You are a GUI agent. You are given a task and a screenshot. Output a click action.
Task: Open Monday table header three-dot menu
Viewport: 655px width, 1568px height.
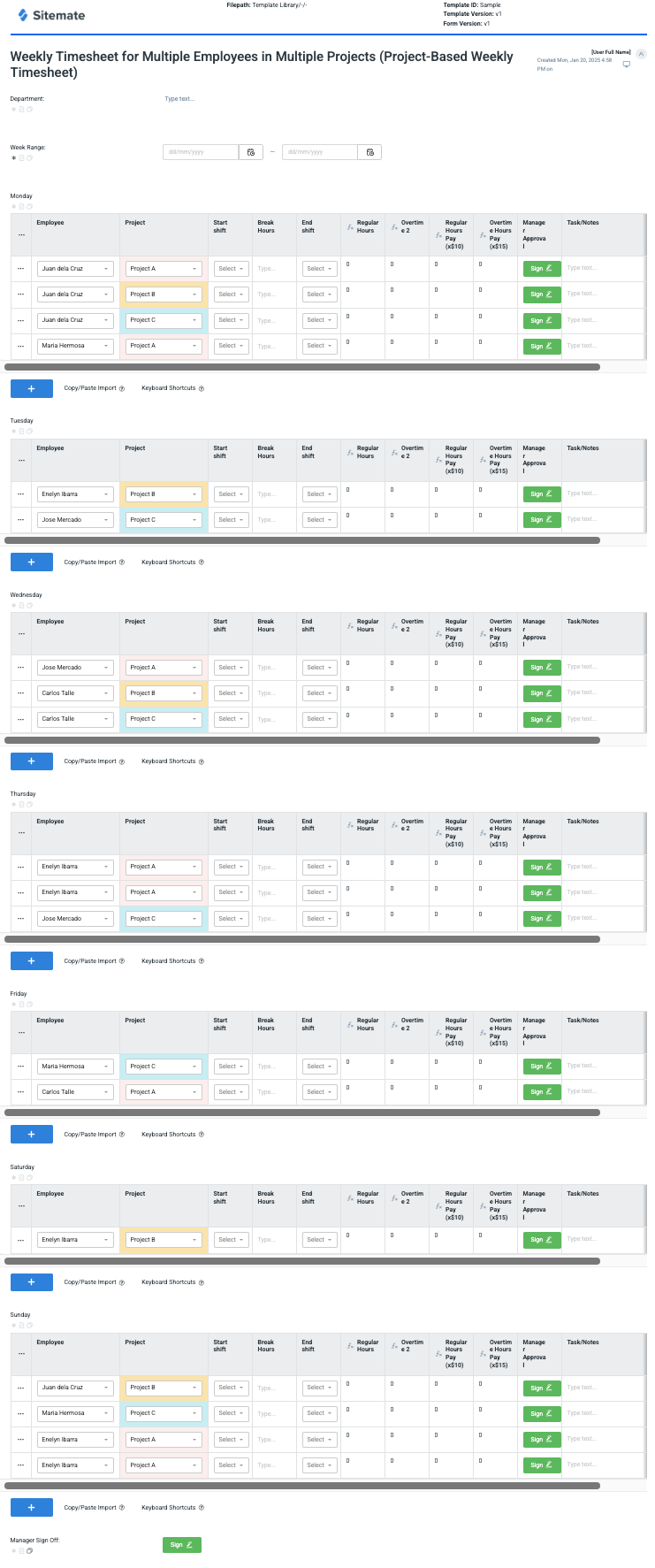(x=21, y=235)
